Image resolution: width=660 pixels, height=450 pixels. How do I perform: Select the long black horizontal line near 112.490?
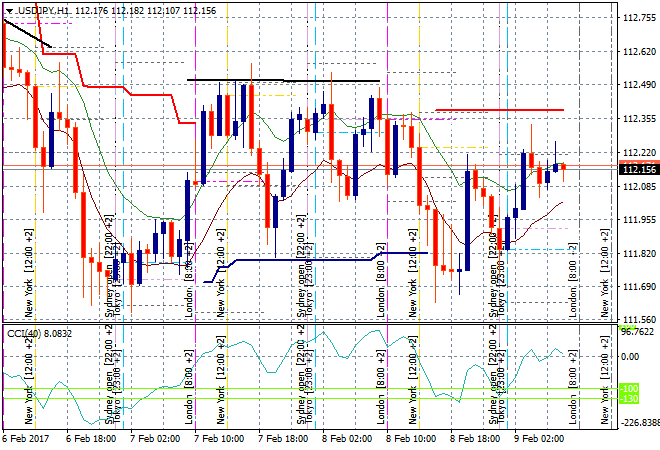coord(283,80)
